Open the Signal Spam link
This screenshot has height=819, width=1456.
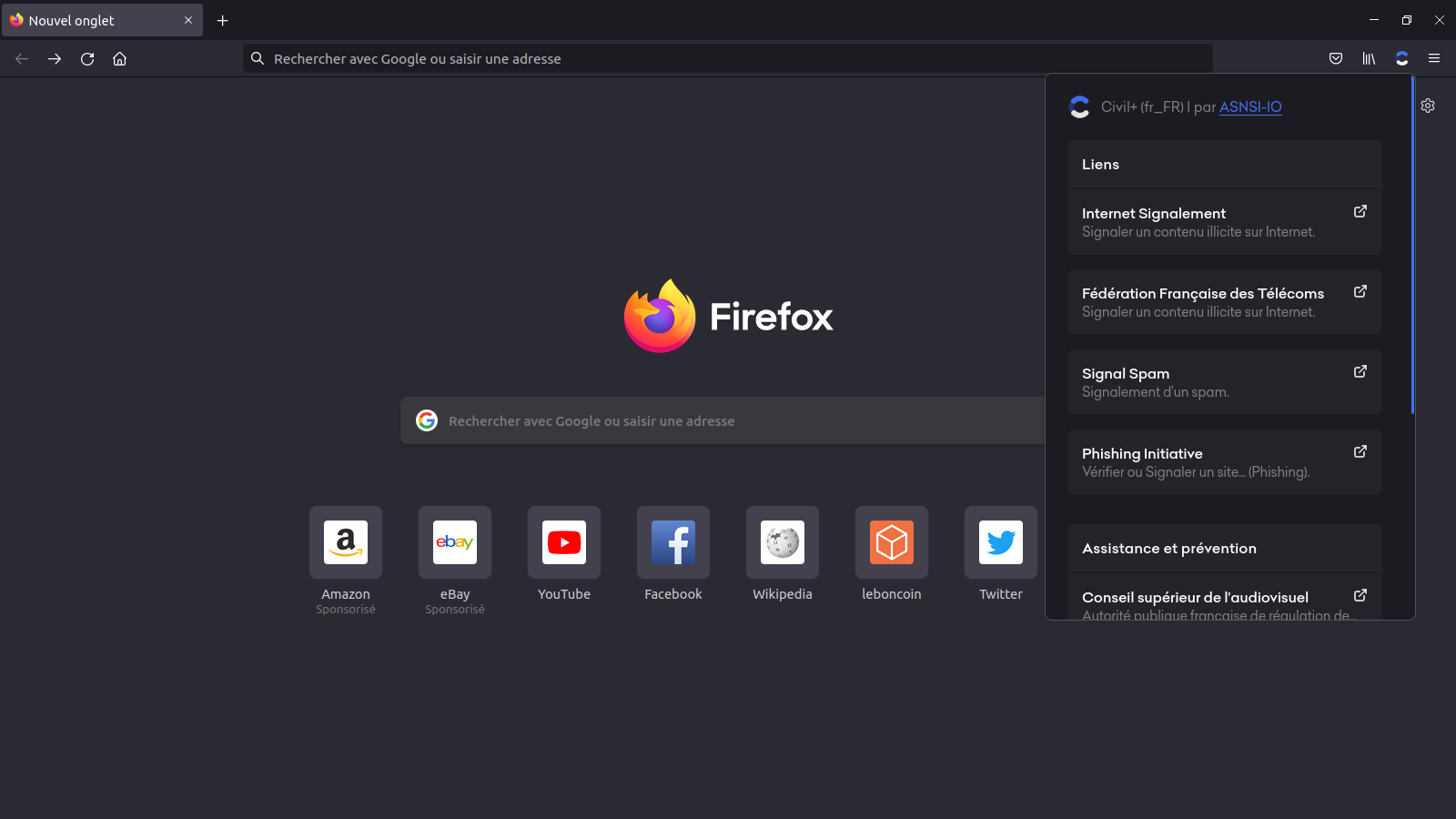(1225, 382)
